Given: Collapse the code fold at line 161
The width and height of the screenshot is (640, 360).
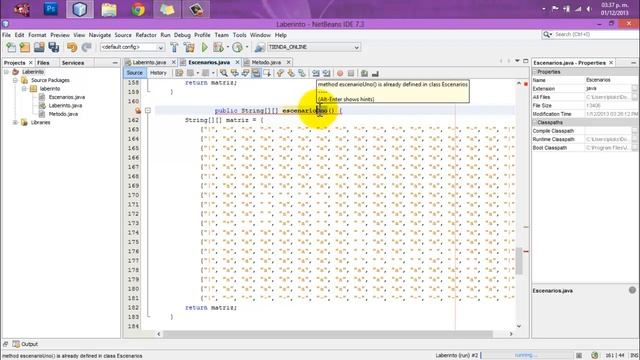Looking at the screenshot, I should click(x=148, y=111).
